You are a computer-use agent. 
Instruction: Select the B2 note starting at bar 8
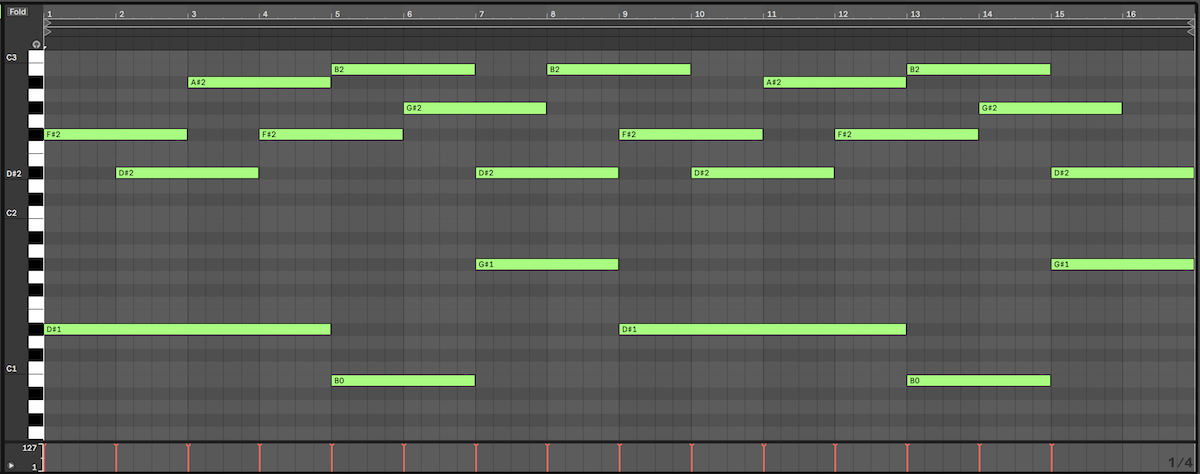619,69
